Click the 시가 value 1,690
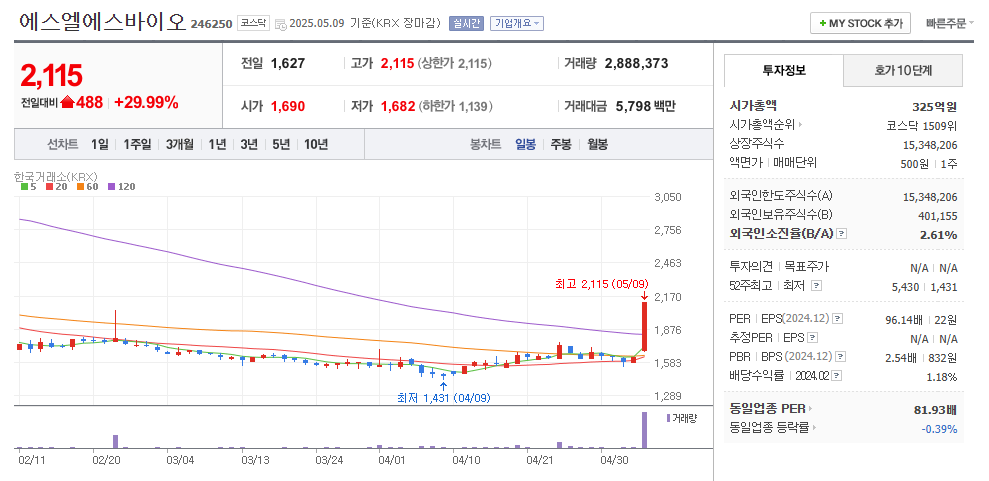 [x=288, y=106]
